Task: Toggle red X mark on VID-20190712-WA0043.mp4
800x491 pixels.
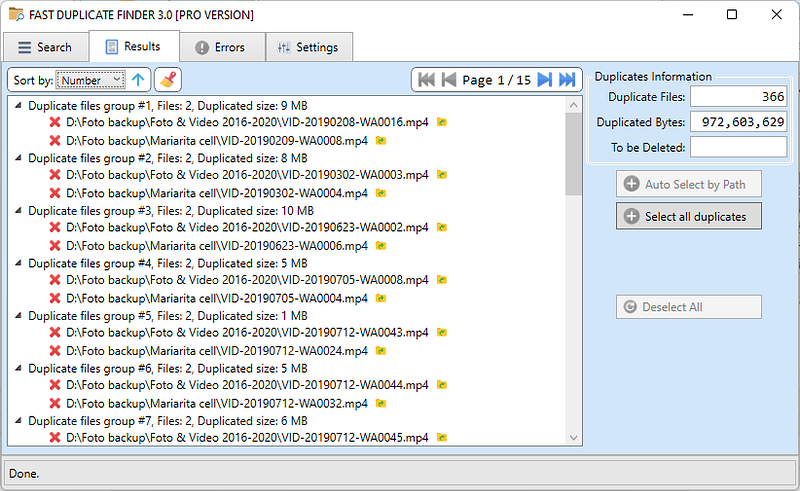Action: [x=55, y=332]
